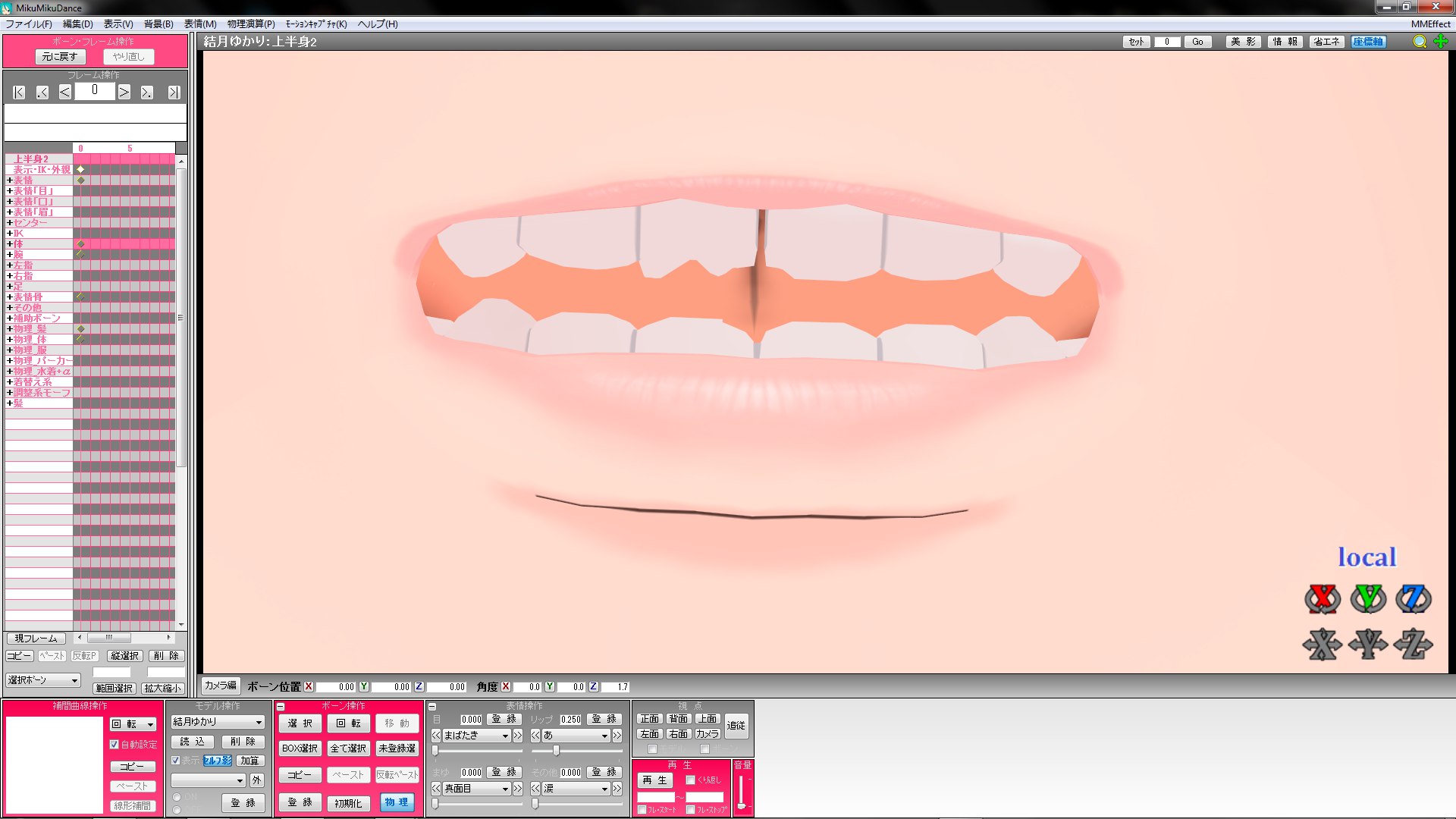This screenshot has width=1456, height=819.
Task: Click the magnifier zoom icon in the toolbar
Action: tap(1419, 42)
